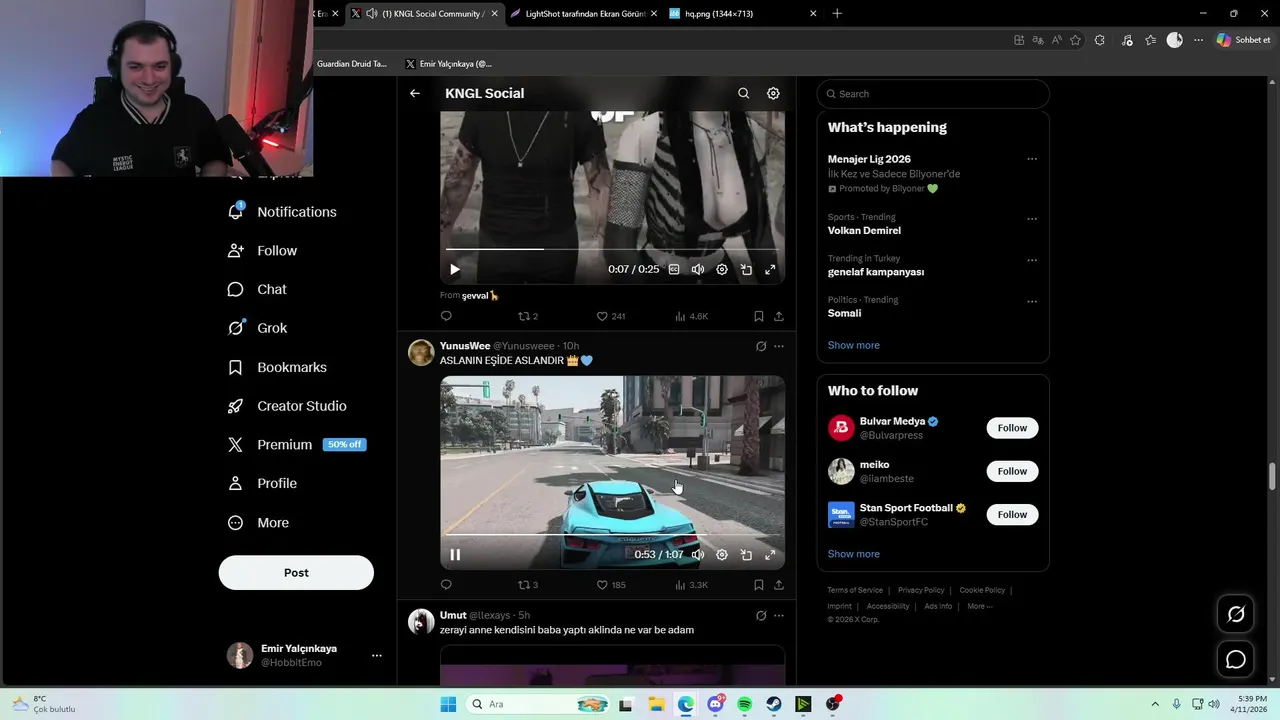Toggle captions on the first video

pos(674,269)
